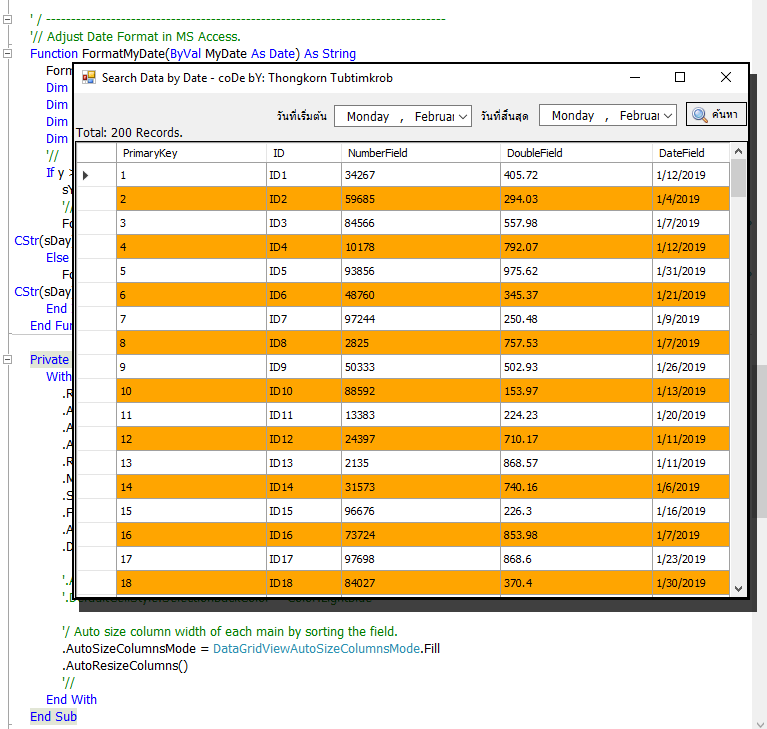
Task: Click DoubleField value 345.37
Action: [576, 295]
